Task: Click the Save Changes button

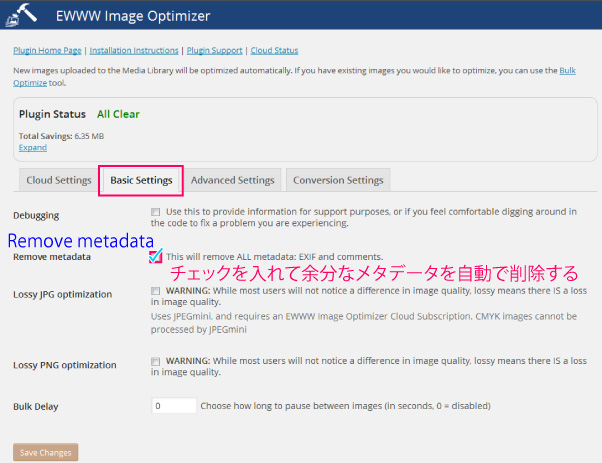Action: (46, 452)
